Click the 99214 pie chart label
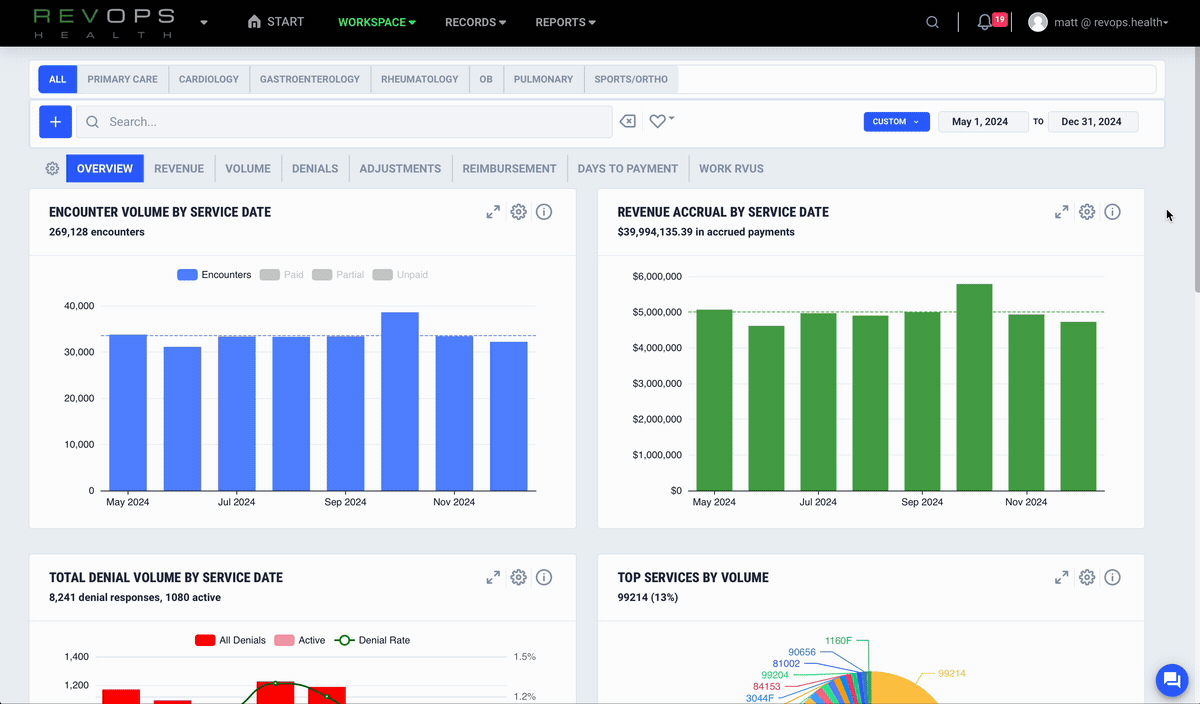This screenshot has width=1200, height=704. click(x=952, y=674)
